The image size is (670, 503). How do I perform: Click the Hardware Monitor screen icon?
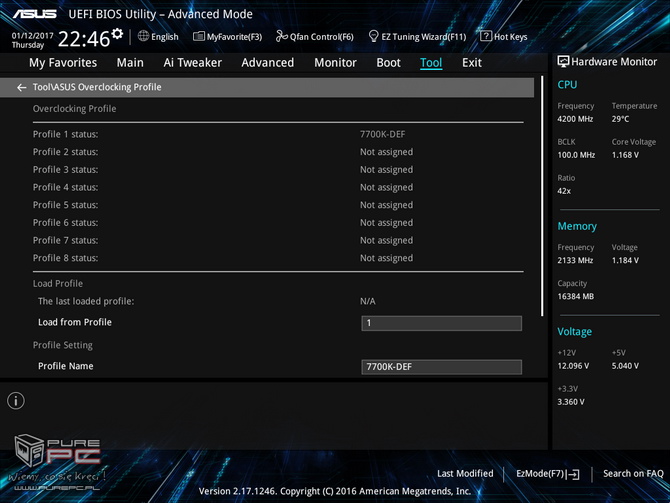coord(563,62)
